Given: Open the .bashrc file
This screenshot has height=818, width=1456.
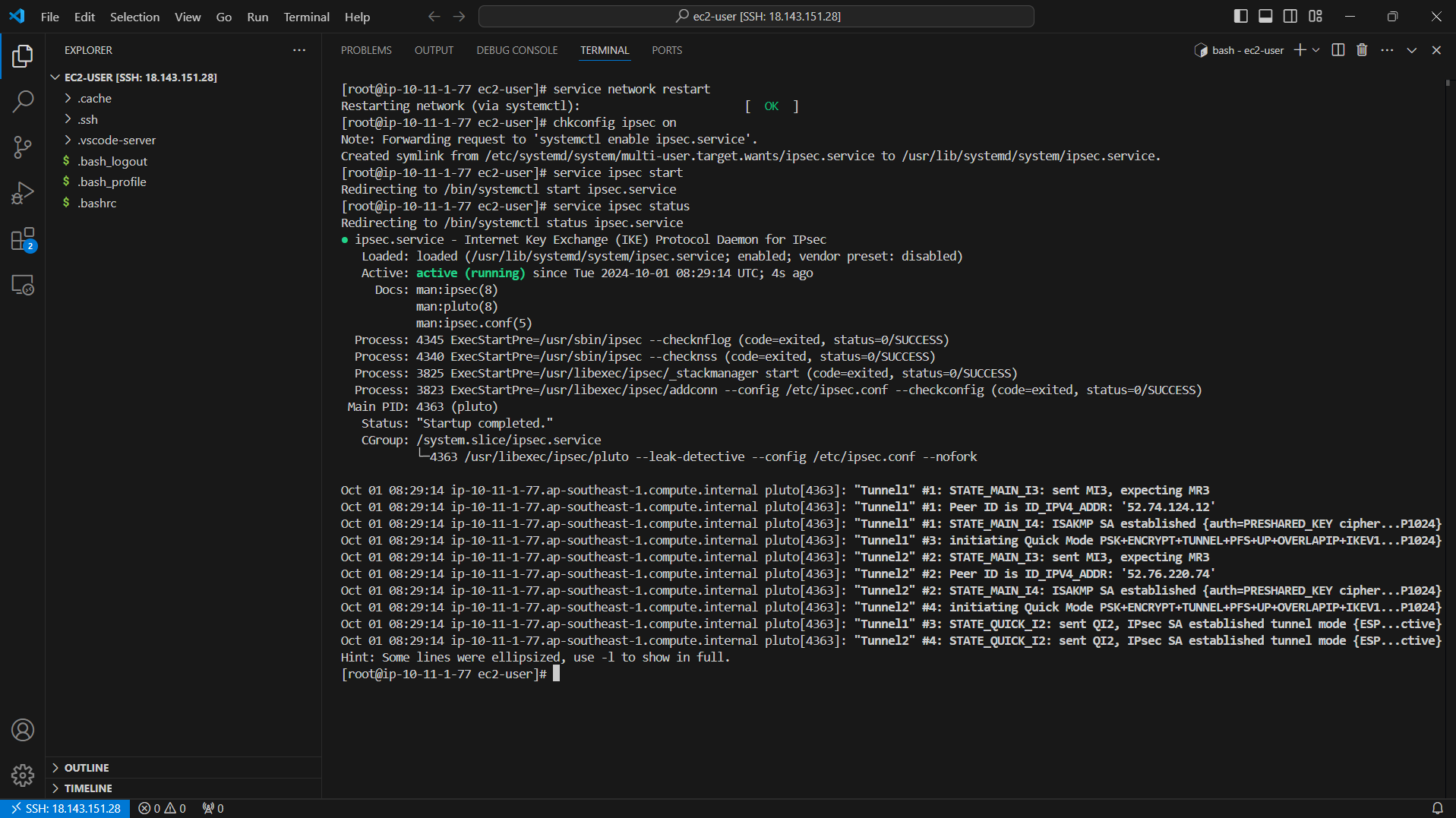Looking at the screenshot, I should [96, 203].
